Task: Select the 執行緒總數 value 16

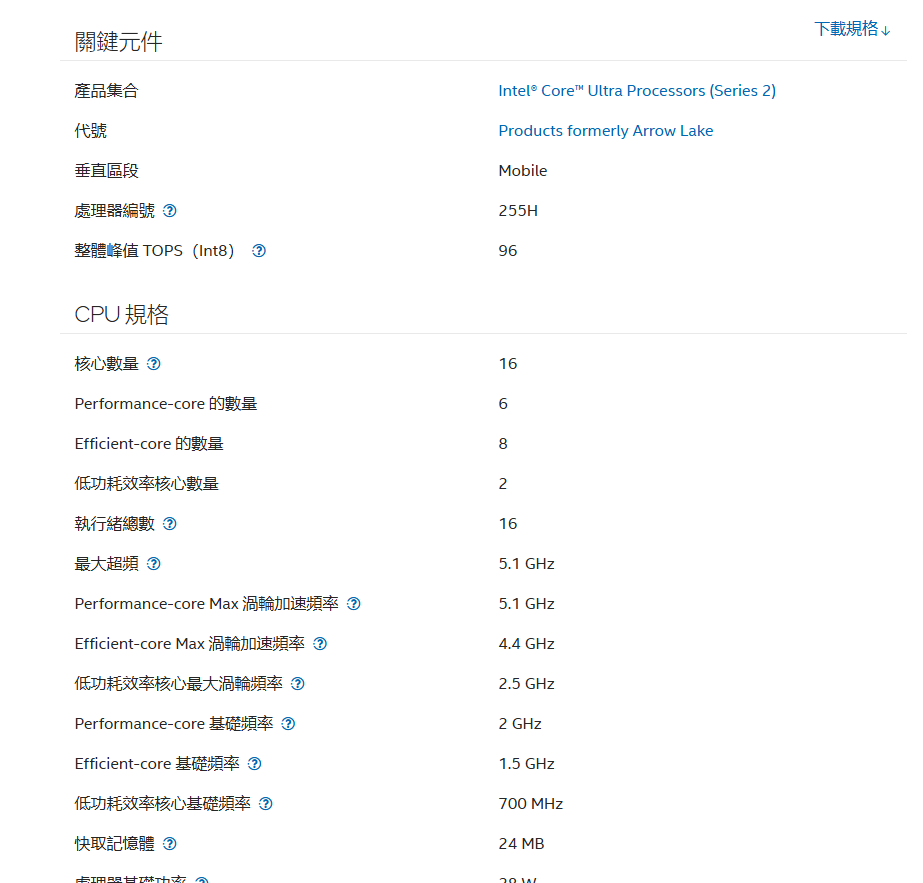Action: pos(507,524)
